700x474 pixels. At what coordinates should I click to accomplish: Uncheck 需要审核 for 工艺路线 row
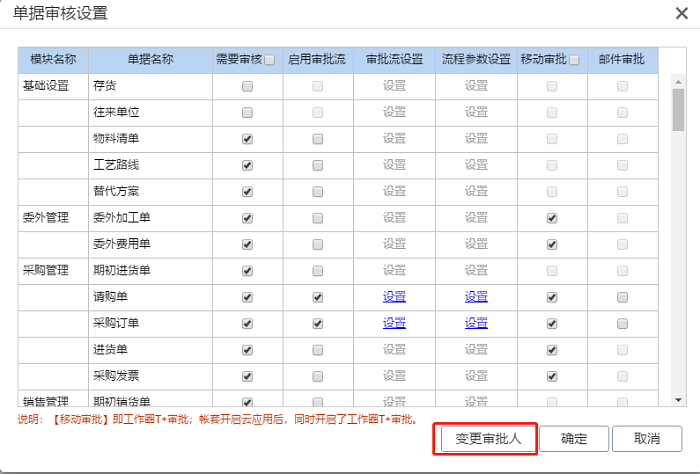247,165
